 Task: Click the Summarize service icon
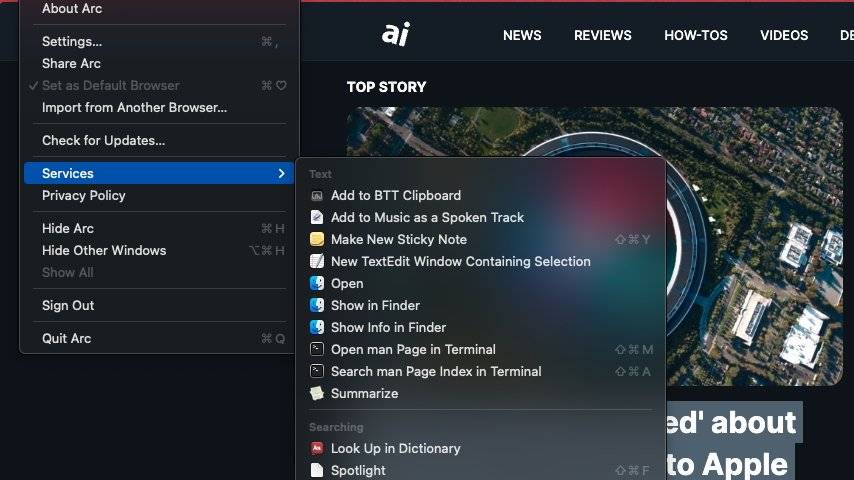tap(317, 394)
